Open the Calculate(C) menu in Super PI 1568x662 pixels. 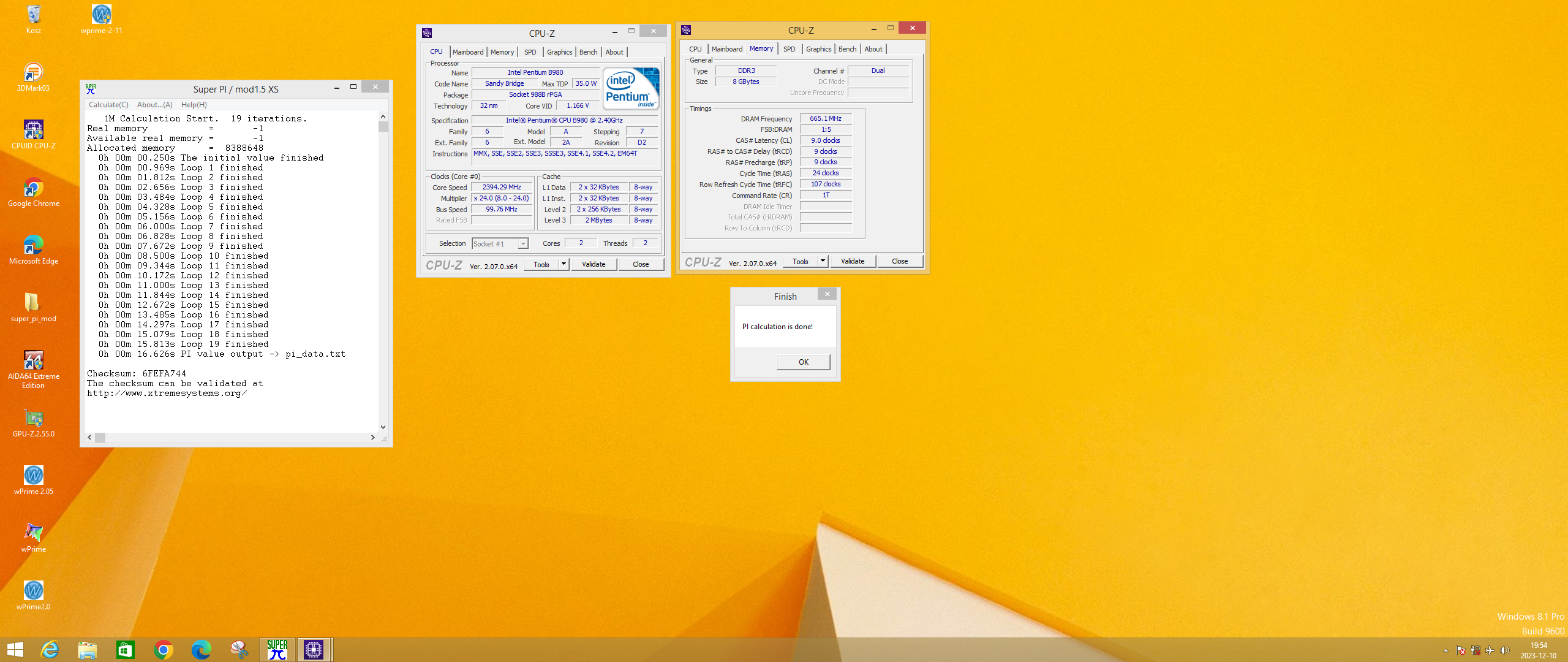click(x=108, y=105)
